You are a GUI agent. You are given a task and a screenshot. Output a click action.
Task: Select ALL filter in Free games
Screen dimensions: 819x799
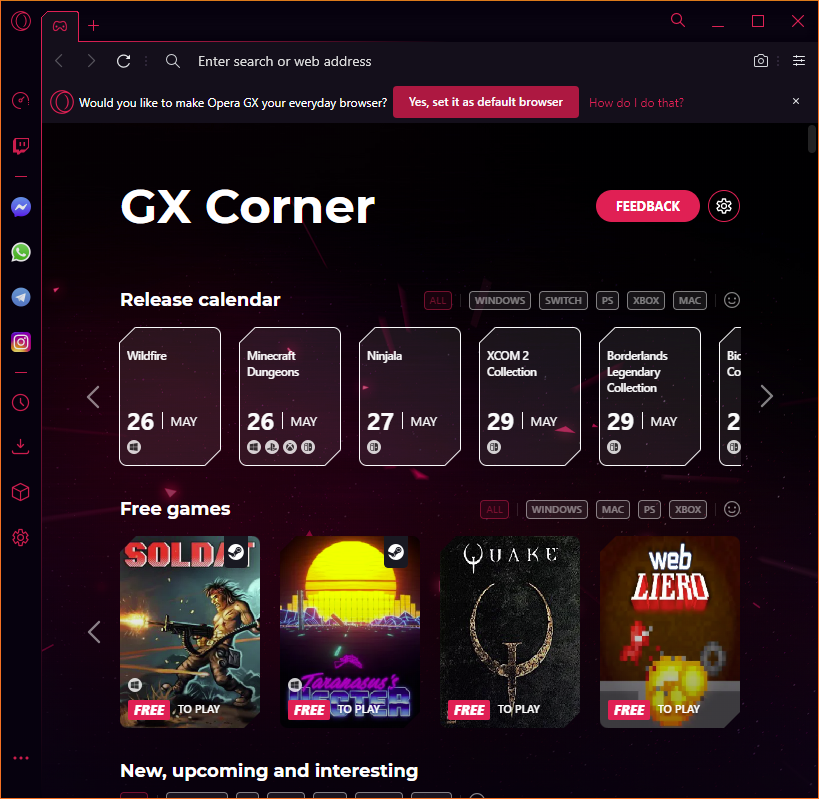494,509
